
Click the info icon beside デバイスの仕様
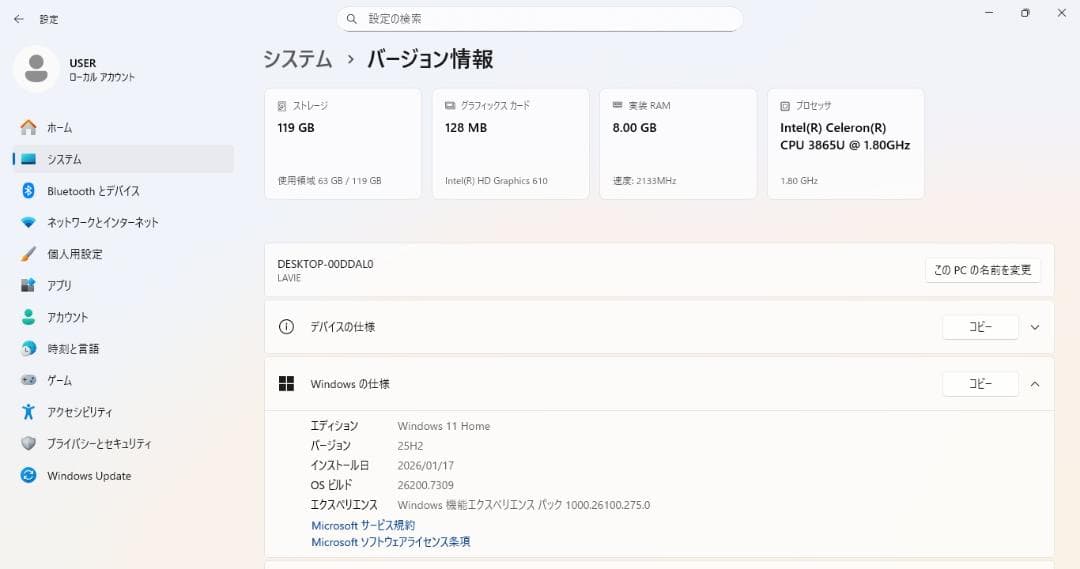coord(287,327)
